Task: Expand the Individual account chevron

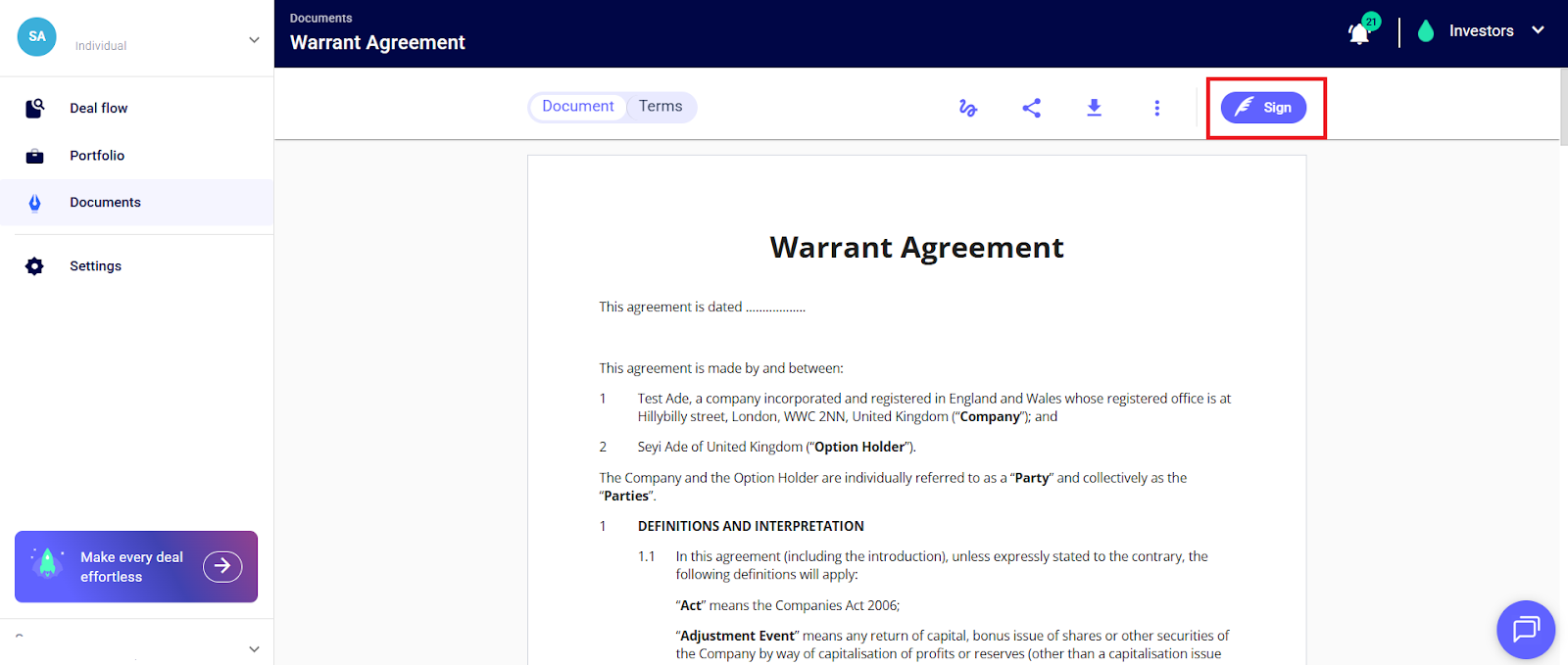Action: pyautogui.click(x=254, y=40)
